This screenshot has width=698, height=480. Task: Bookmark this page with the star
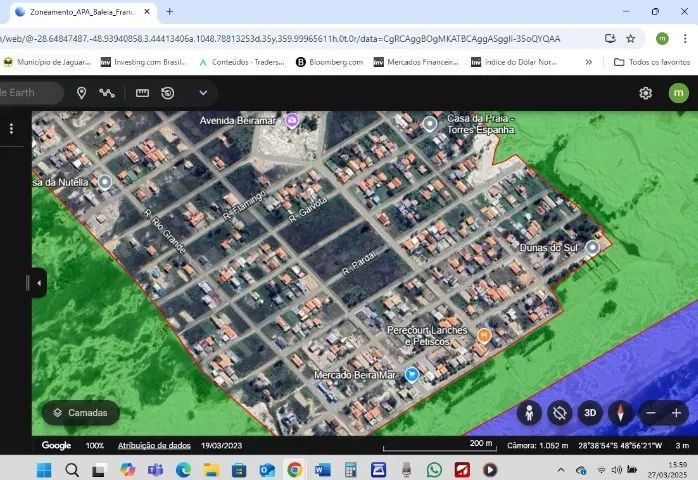(631, 39)
